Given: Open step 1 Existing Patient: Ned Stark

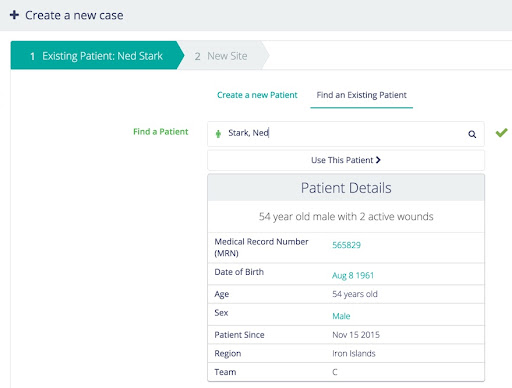Looking at the screenshot, I should click(x=97, y=55).
